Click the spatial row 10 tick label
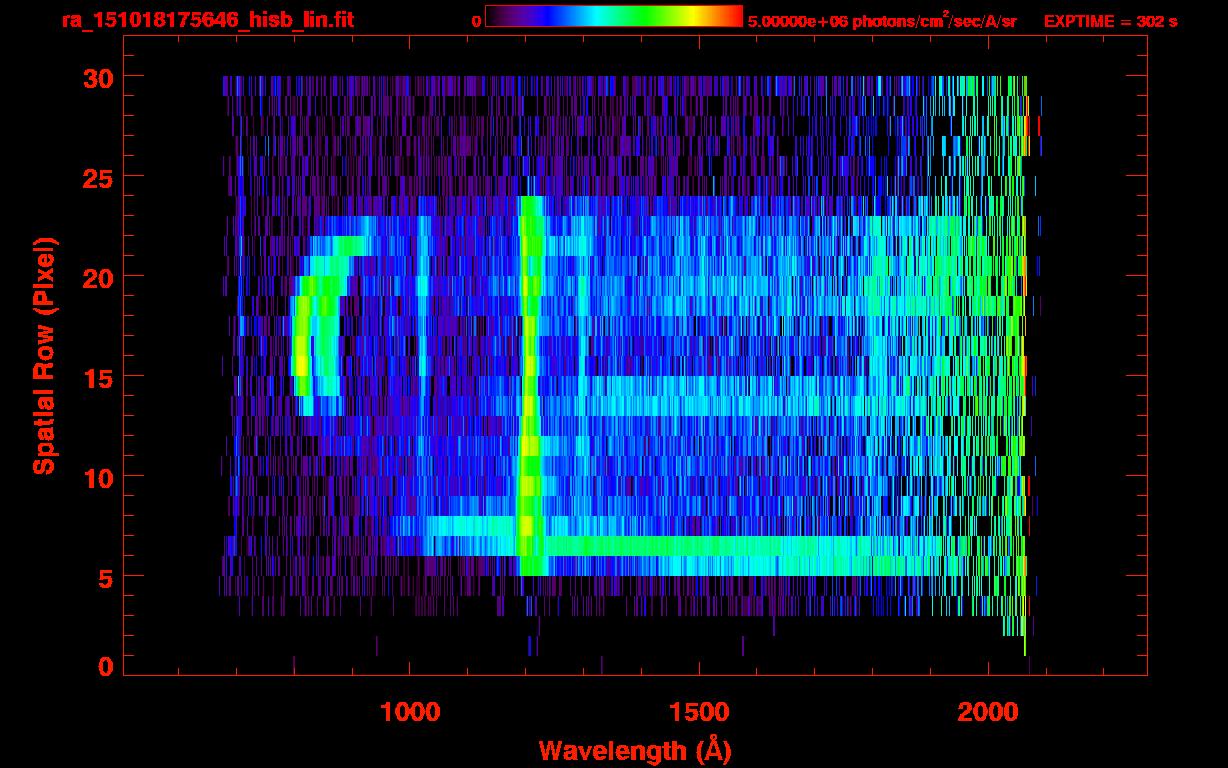The image size is (1228, 768). coord(97,477)
